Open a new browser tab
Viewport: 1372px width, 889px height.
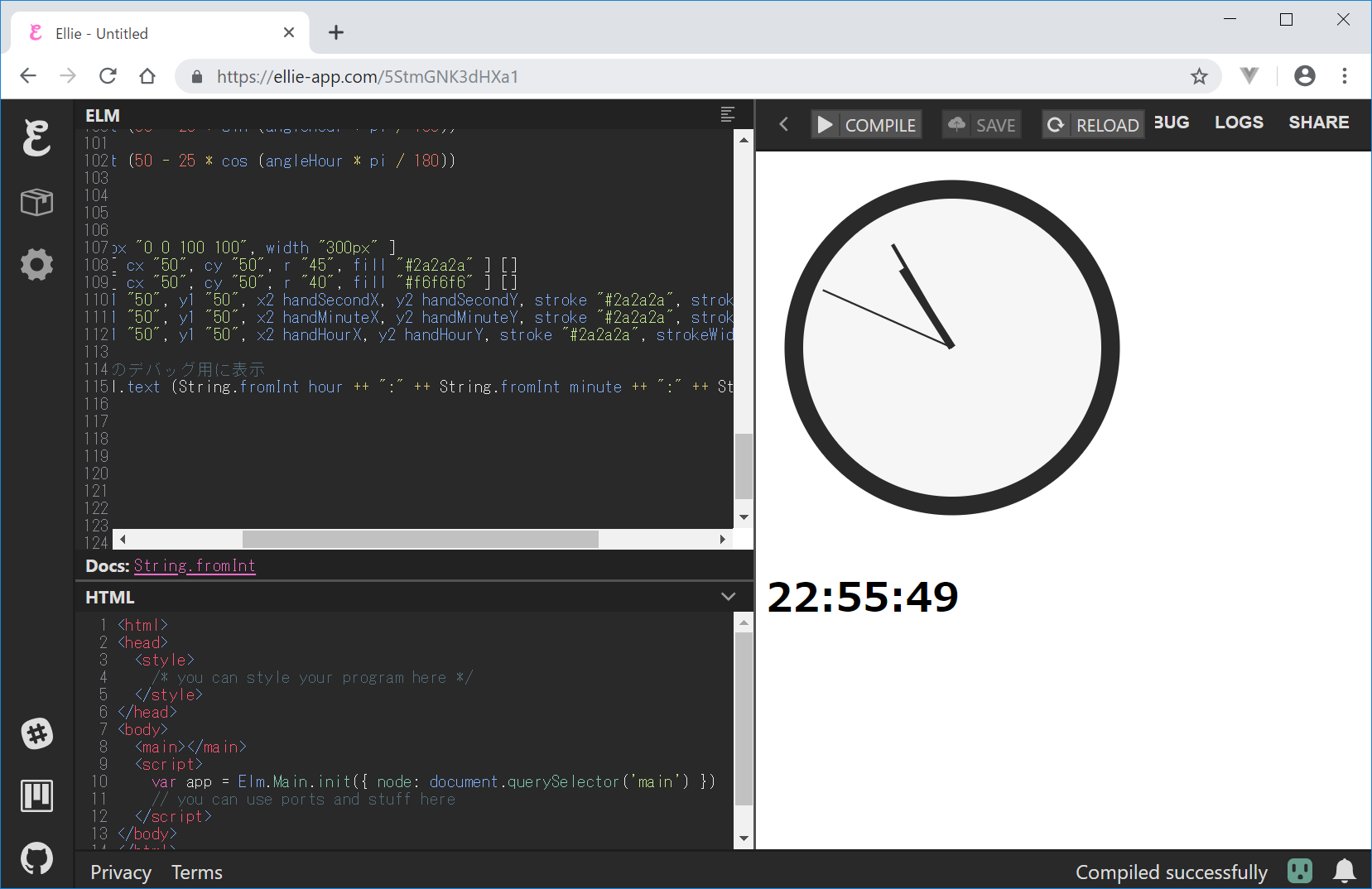point(336,32)
